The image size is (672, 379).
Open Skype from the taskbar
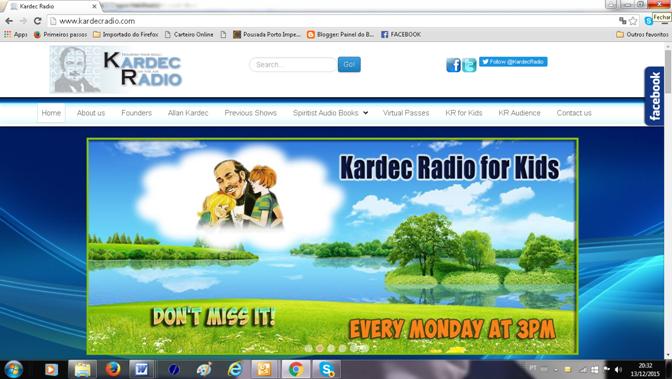click(327, 369)
